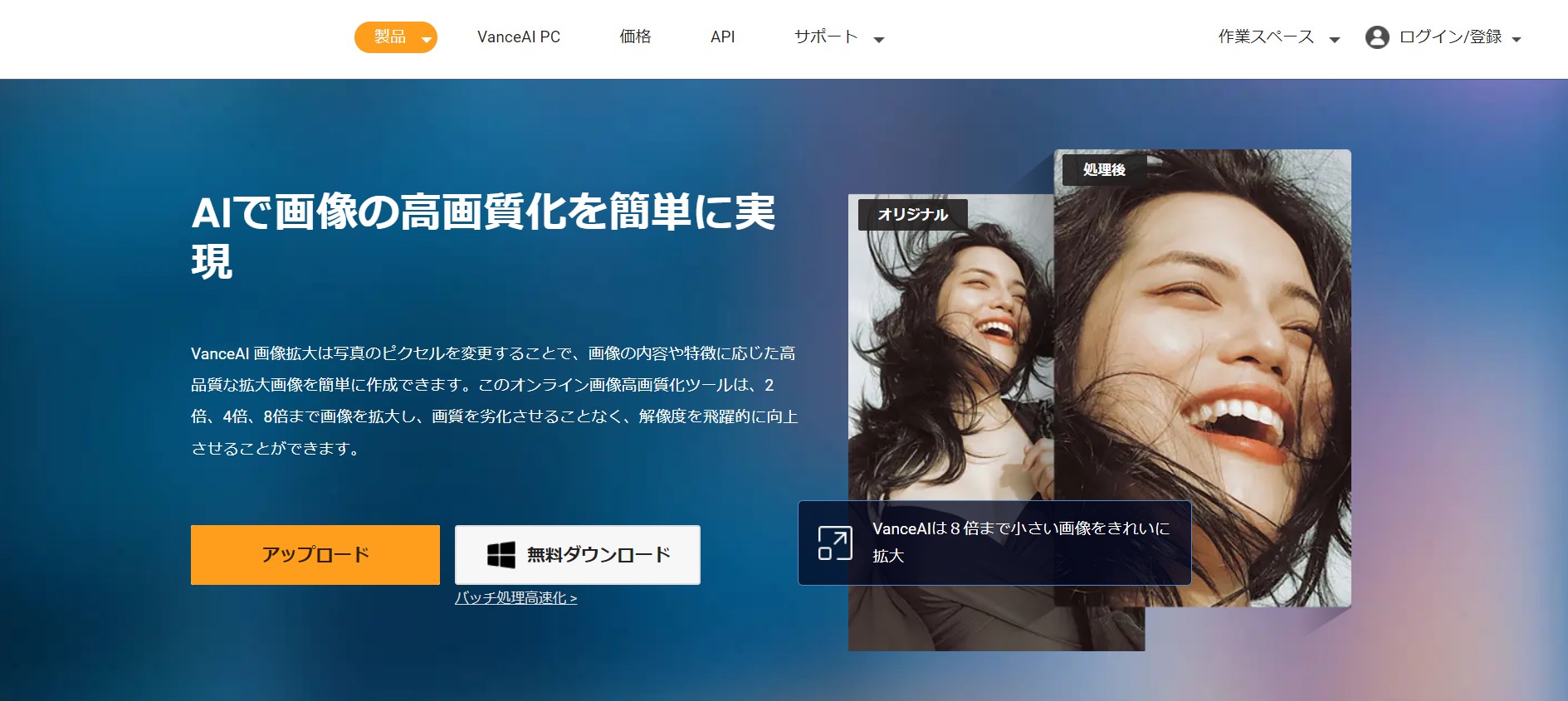Click the 処理後 label tag
1568x701 pixels.
tap(1104, 169)
